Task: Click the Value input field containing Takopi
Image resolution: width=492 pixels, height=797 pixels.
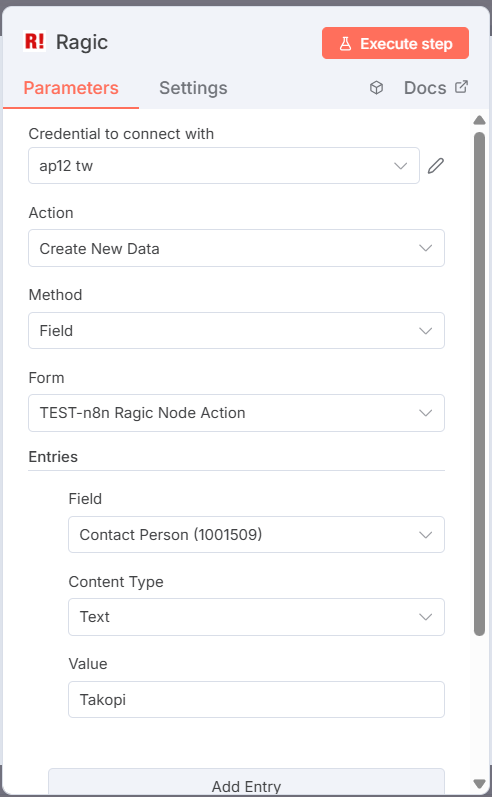Action: (256, 699)
